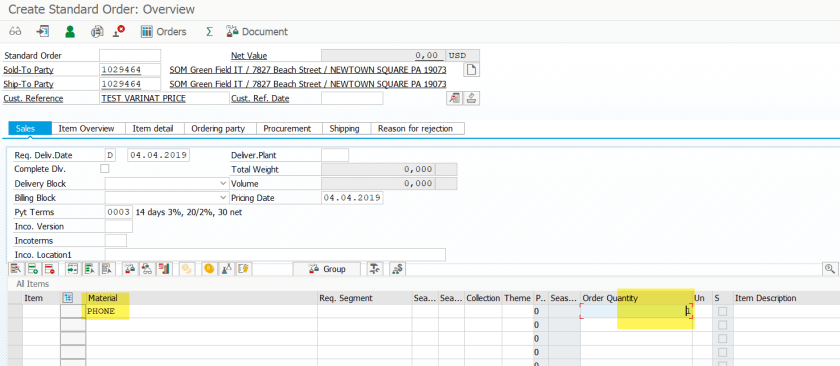Click the item hierarchy display icon
Viewport: 840px width, 366px height.
(x=146, y=268)
